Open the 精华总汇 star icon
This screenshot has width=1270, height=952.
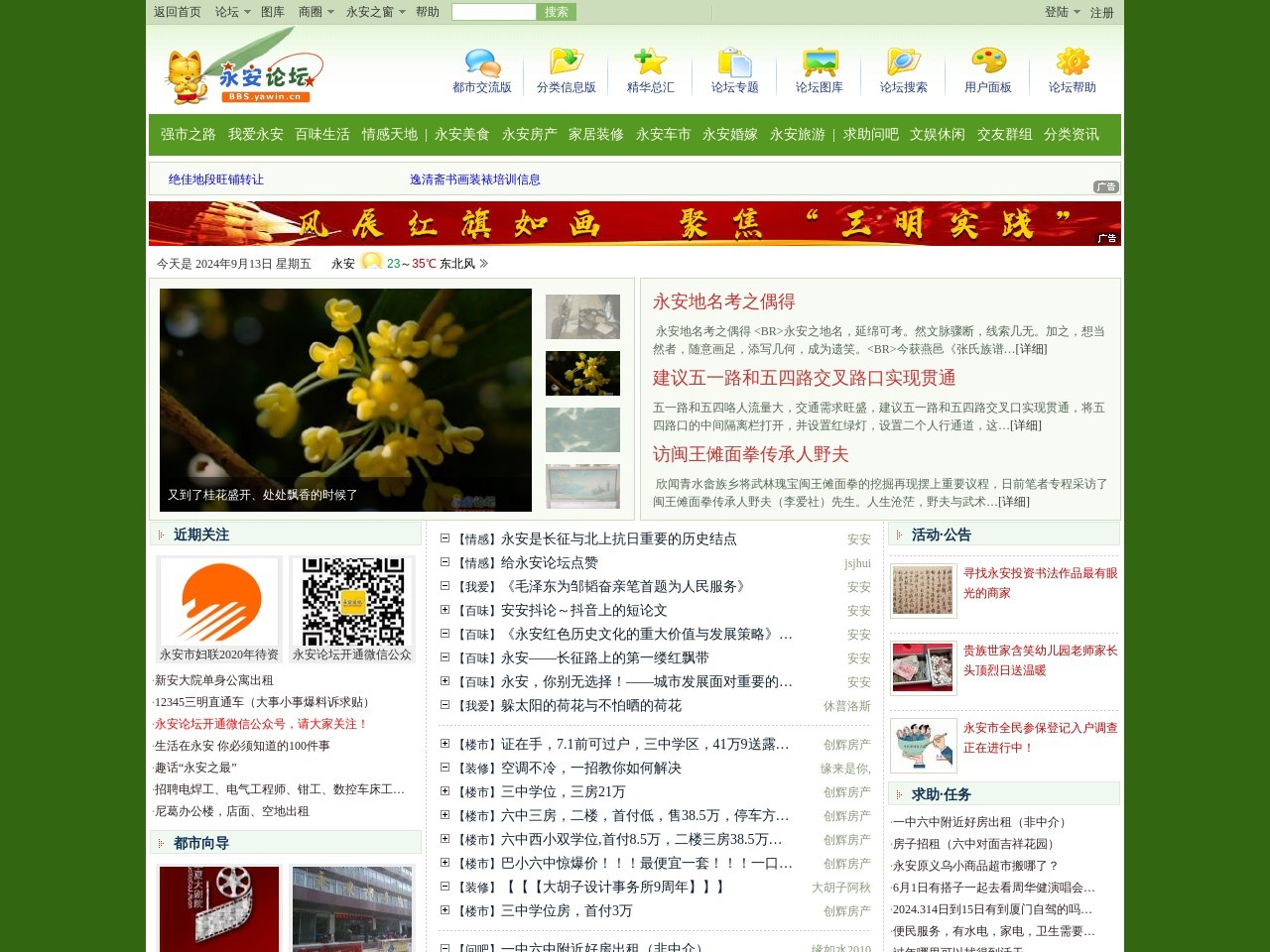click(651, 62)
